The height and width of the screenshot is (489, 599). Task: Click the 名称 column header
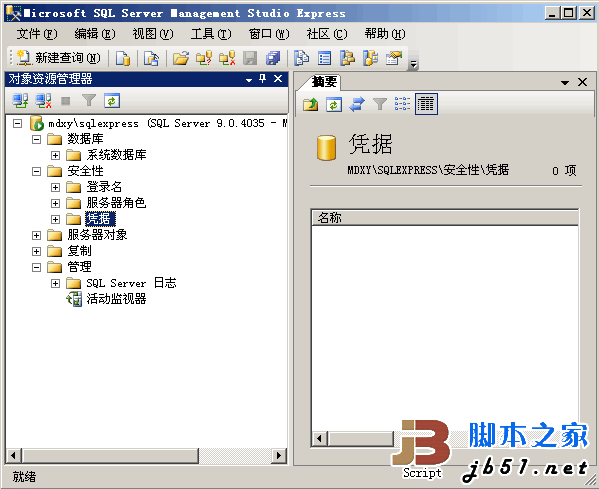(445, 218)
